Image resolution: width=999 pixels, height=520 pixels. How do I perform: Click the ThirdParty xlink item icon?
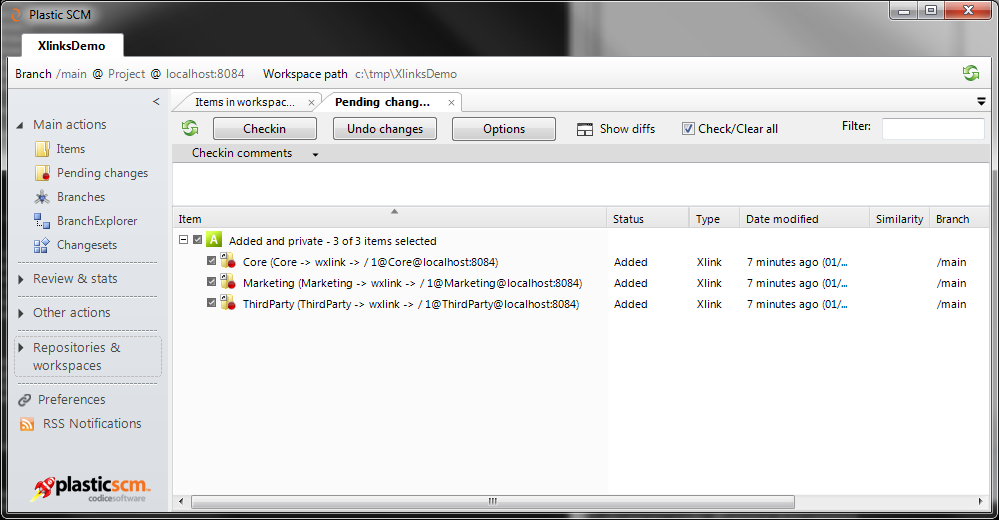(228, 303)
